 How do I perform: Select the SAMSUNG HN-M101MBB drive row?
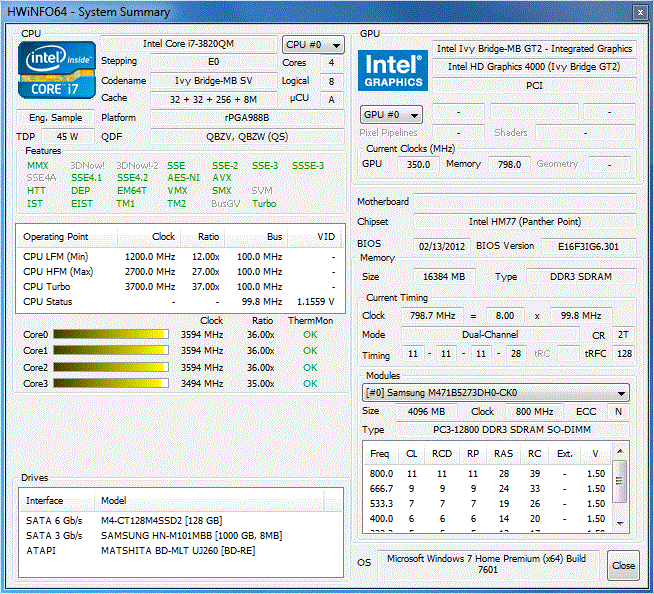click(x=180, y=535)
